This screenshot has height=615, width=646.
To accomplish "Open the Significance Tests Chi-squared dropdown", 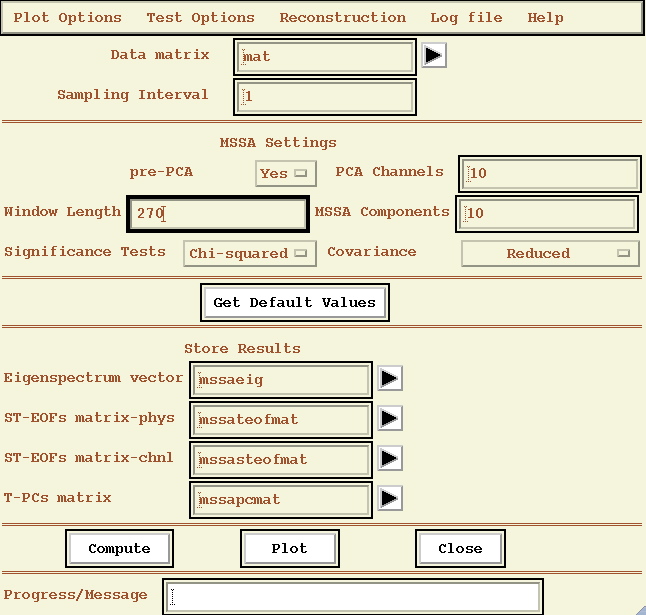I will point(250,253).
